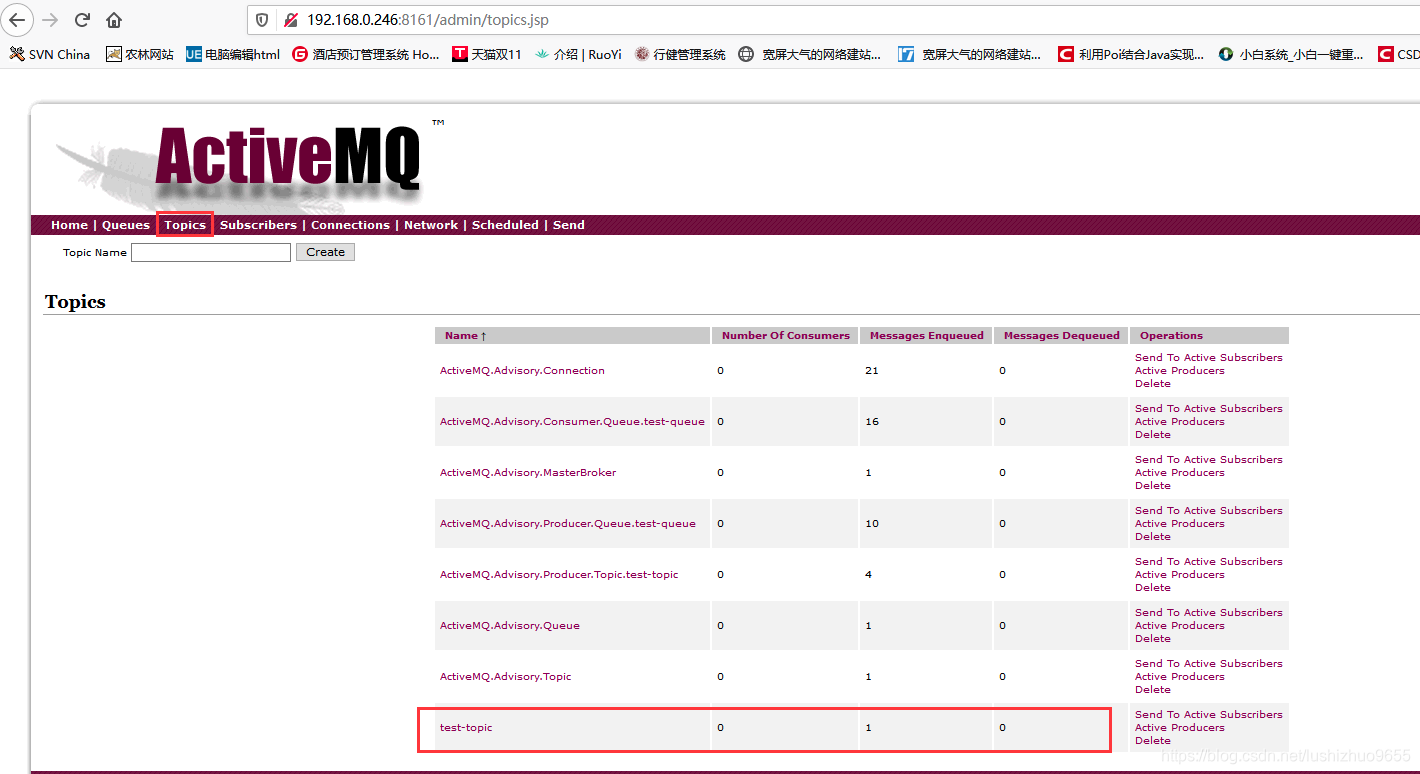1420x774 pixels.
Task: Open the 天猫双11 bookmark
Action: click(x=487, y=54)
